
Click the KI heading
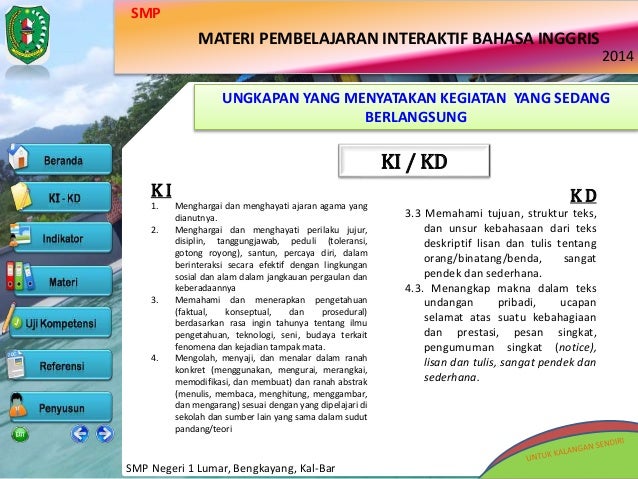point(161,190)
